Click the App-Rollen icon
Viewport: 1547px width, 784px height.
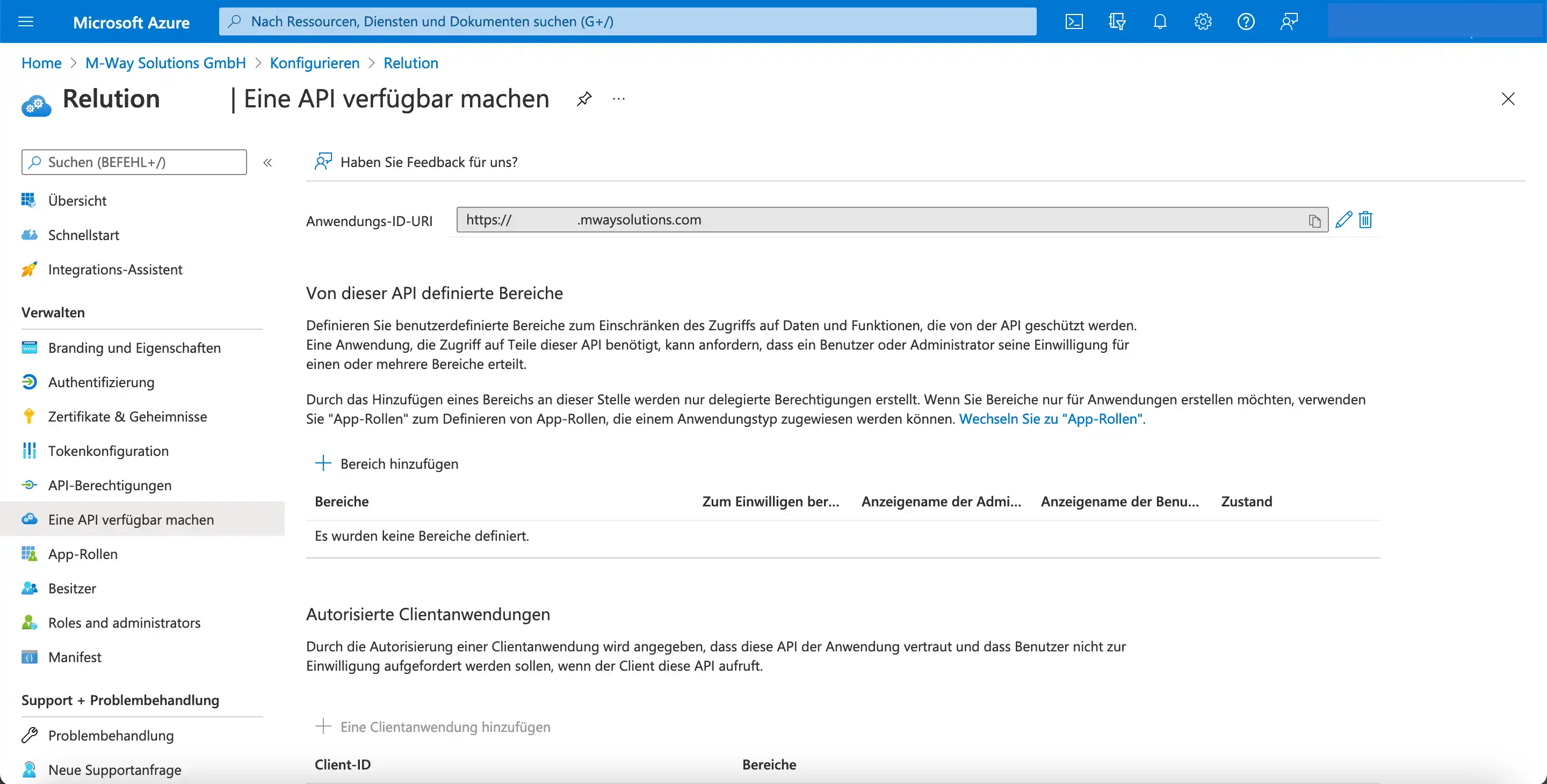coord(29,554)
